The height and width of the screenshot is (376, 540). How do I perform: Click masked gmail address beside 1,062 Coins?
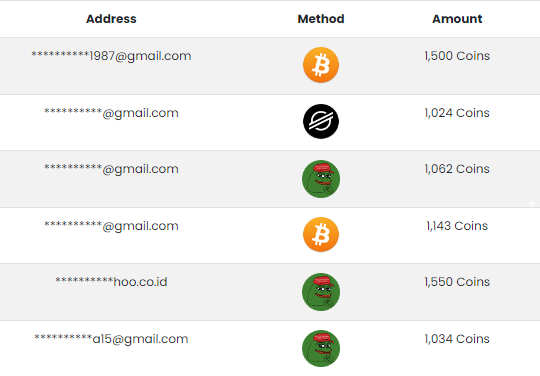[x=111, y=169]
